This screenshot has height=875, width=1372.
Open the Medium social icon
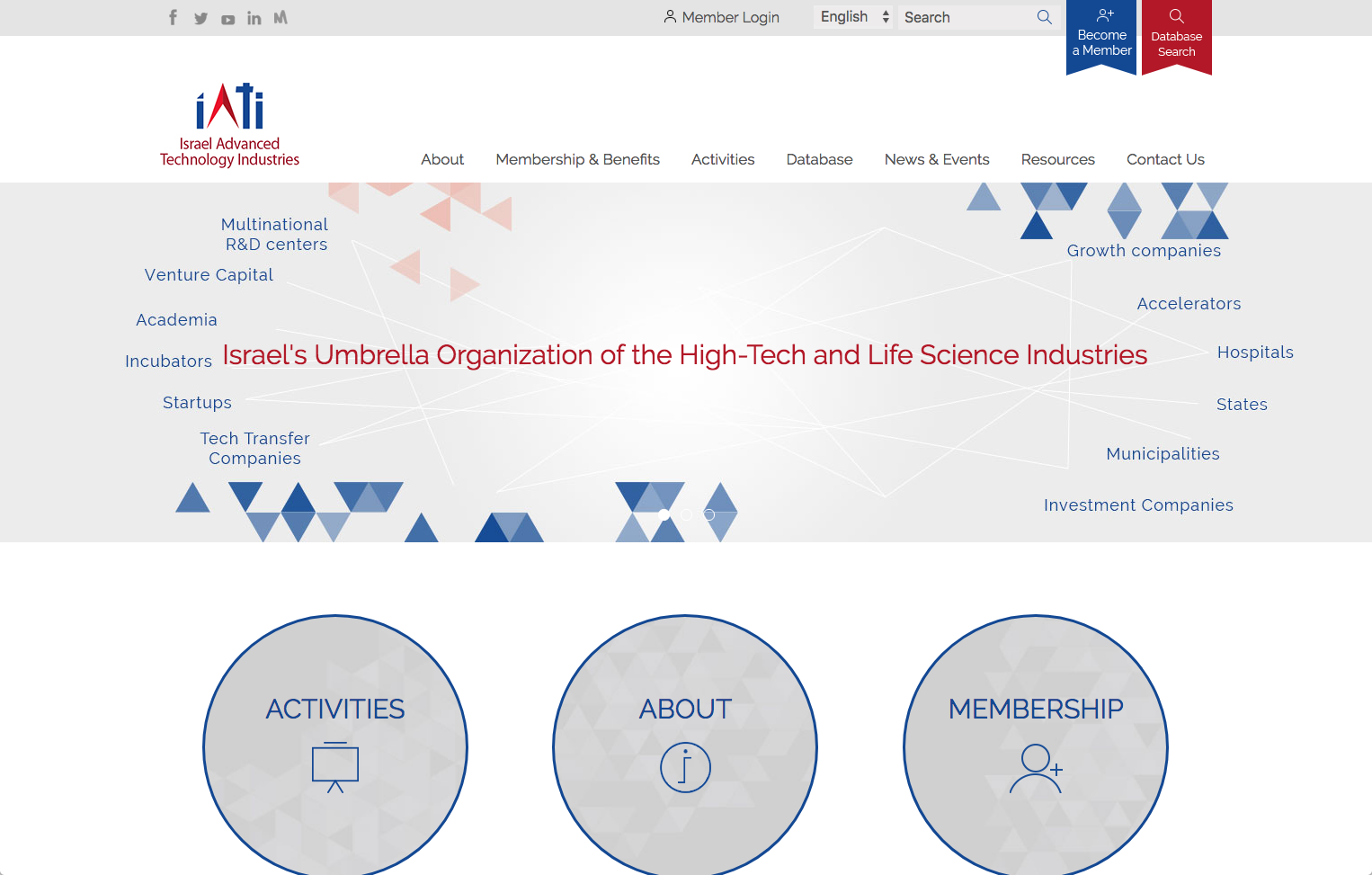coord(281,17)
